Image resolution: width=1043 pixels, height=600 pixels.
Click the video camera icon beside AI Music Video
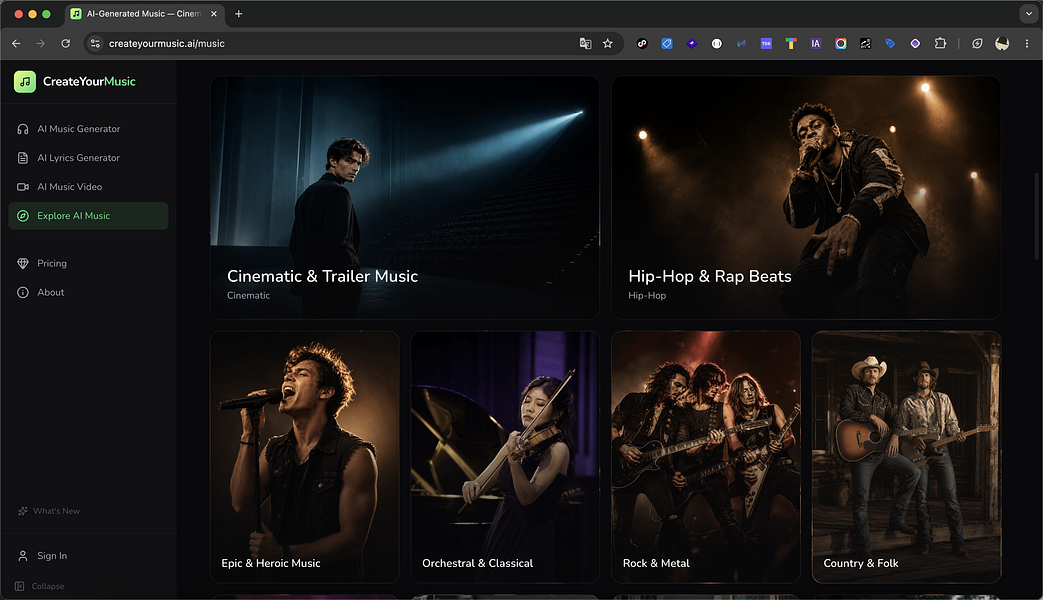coord(23,187)
